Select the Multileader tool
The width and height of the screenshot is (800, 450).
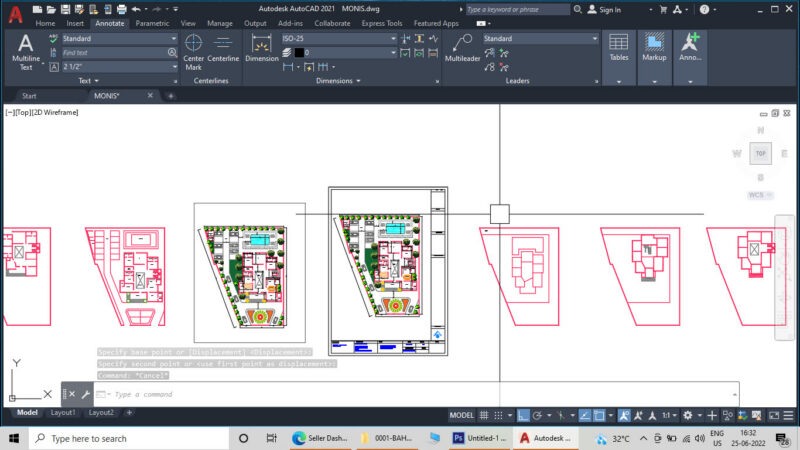click(462, 48)
